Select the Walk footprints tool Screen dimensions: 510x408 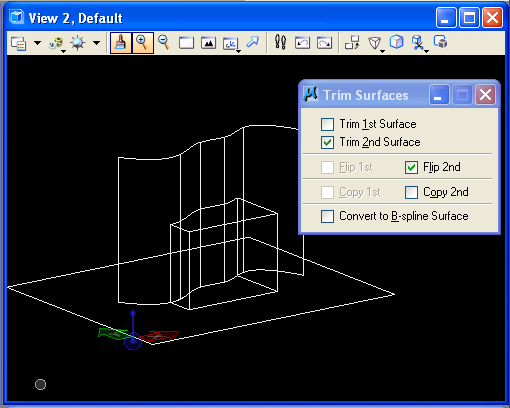(280, 43)
